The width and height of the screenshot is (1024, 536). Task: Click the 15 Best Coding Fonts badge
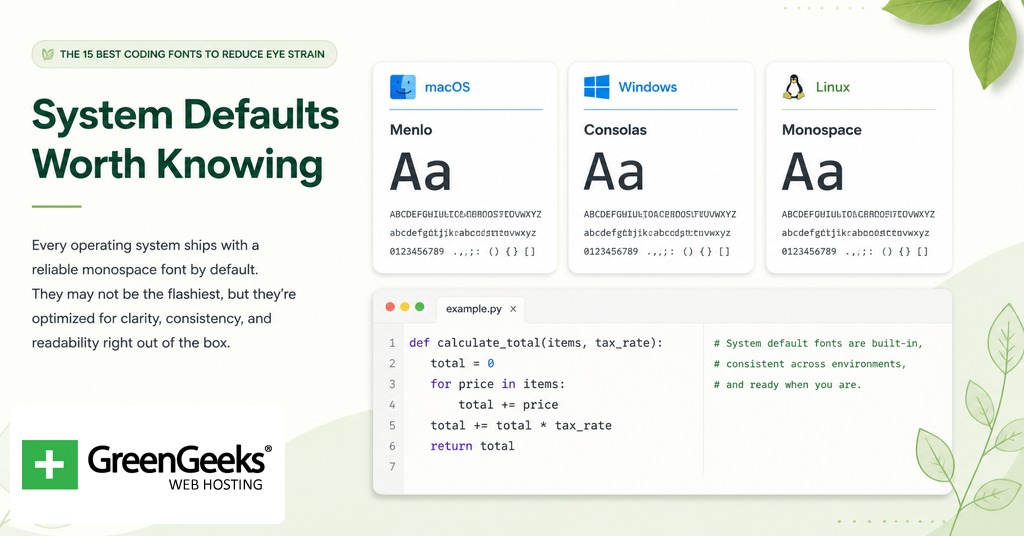(x=184, y=54)
